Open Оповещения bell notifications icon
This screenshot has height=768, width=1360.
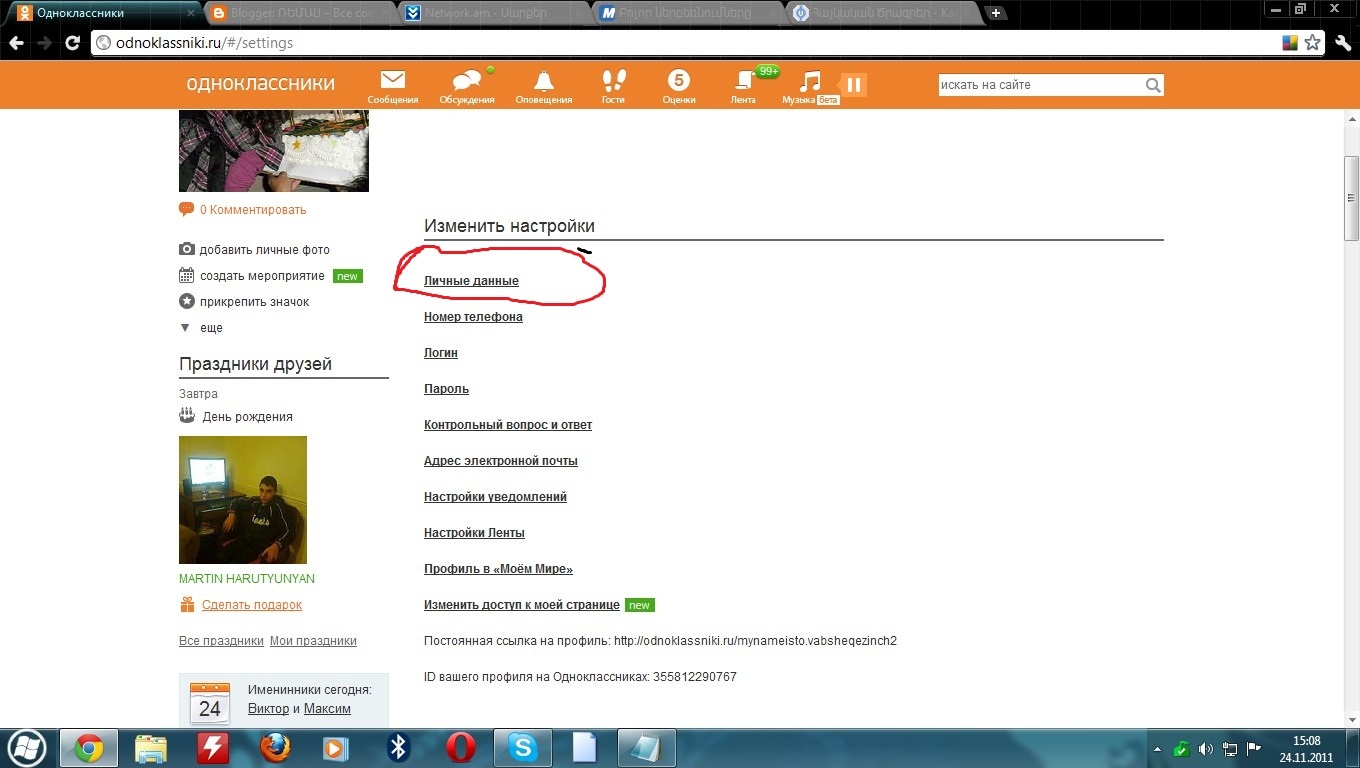coord(544,80)
